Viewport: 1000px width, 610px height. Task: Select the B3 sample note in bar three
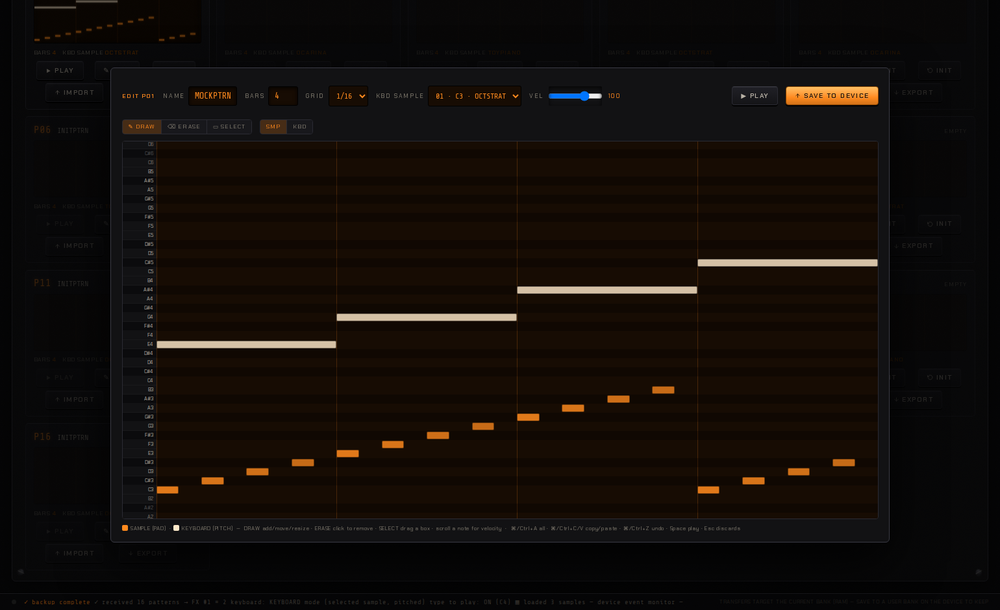pyautogui.click(x=663, y=390)
